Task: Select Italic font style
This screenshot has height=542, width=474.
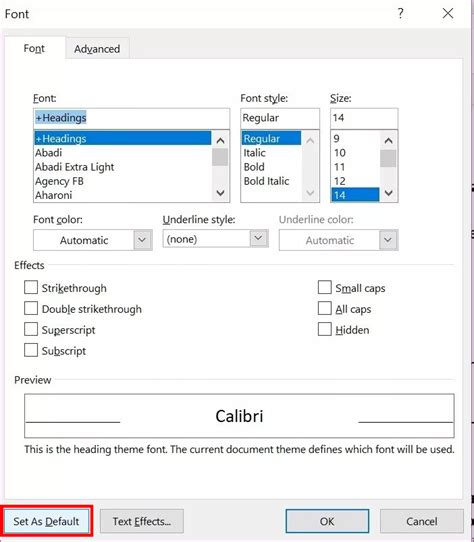Action: pyautogui.click(x=271, y=152)
